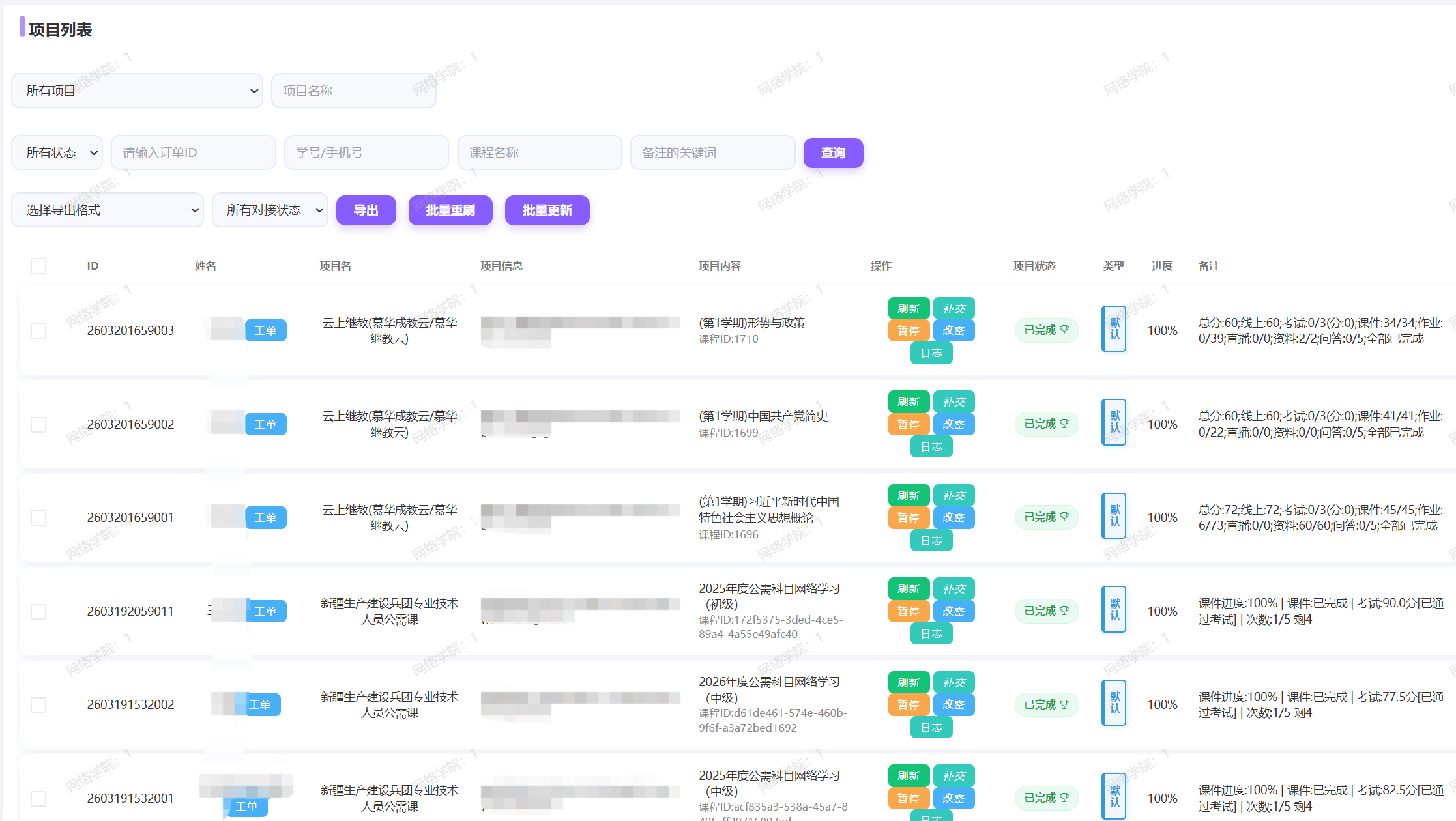Click the 默认 type badge on the first row
The width and height of the screenshot is (1456, 821).
[1113, 330]
